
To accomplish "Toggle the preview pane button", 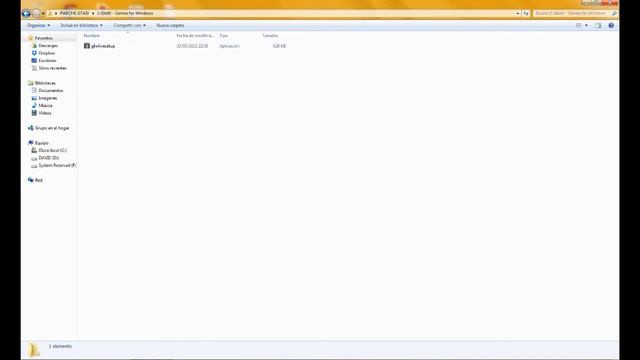I will pyautogui.click(x=598, y=25).
